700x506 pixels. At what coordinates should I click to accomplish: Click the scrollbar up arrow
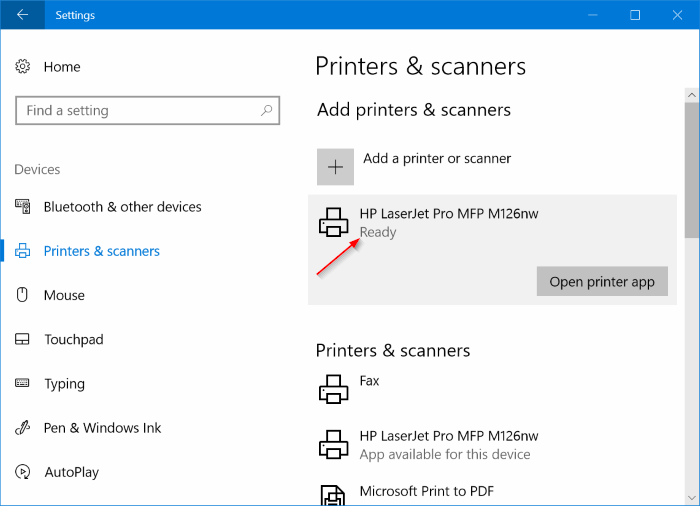coord(692,95)
